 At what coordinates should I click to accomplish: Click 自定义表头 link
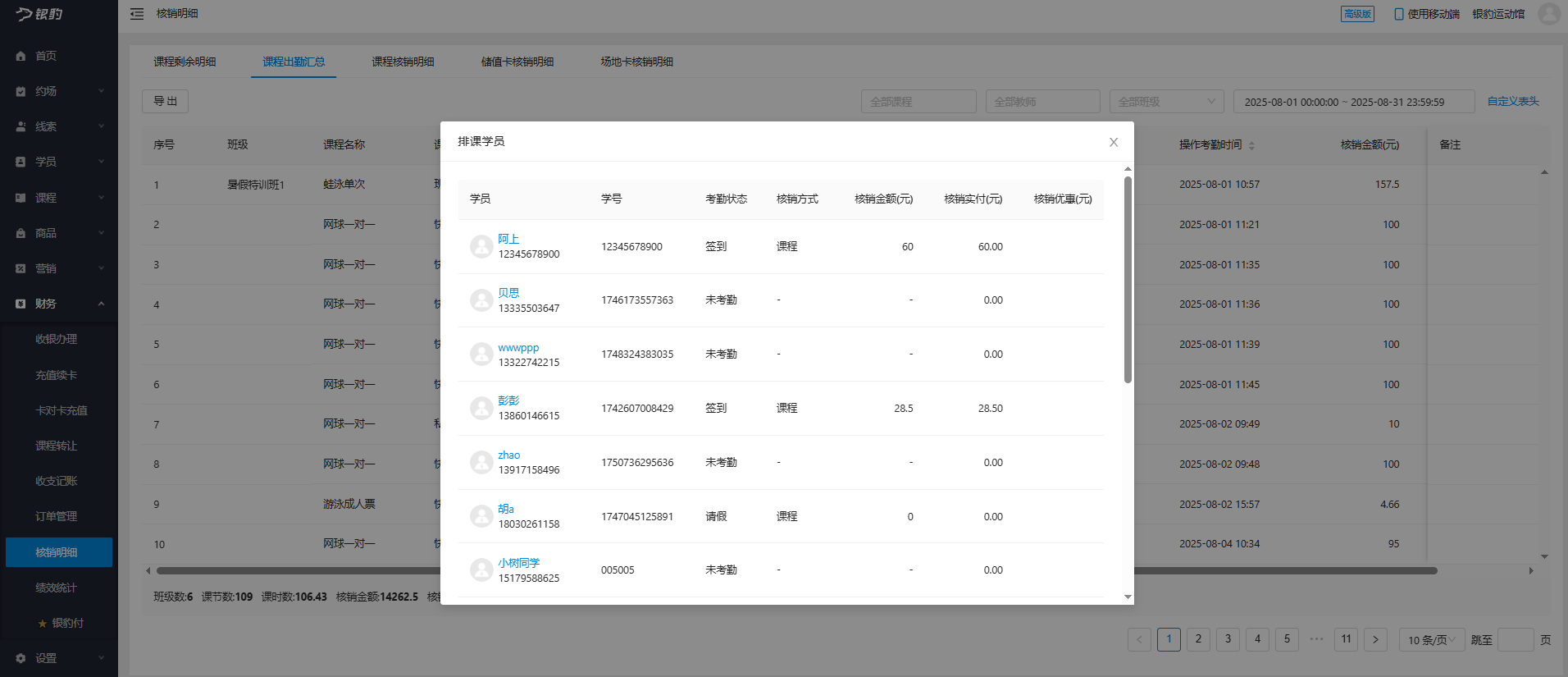point(1512,101)
